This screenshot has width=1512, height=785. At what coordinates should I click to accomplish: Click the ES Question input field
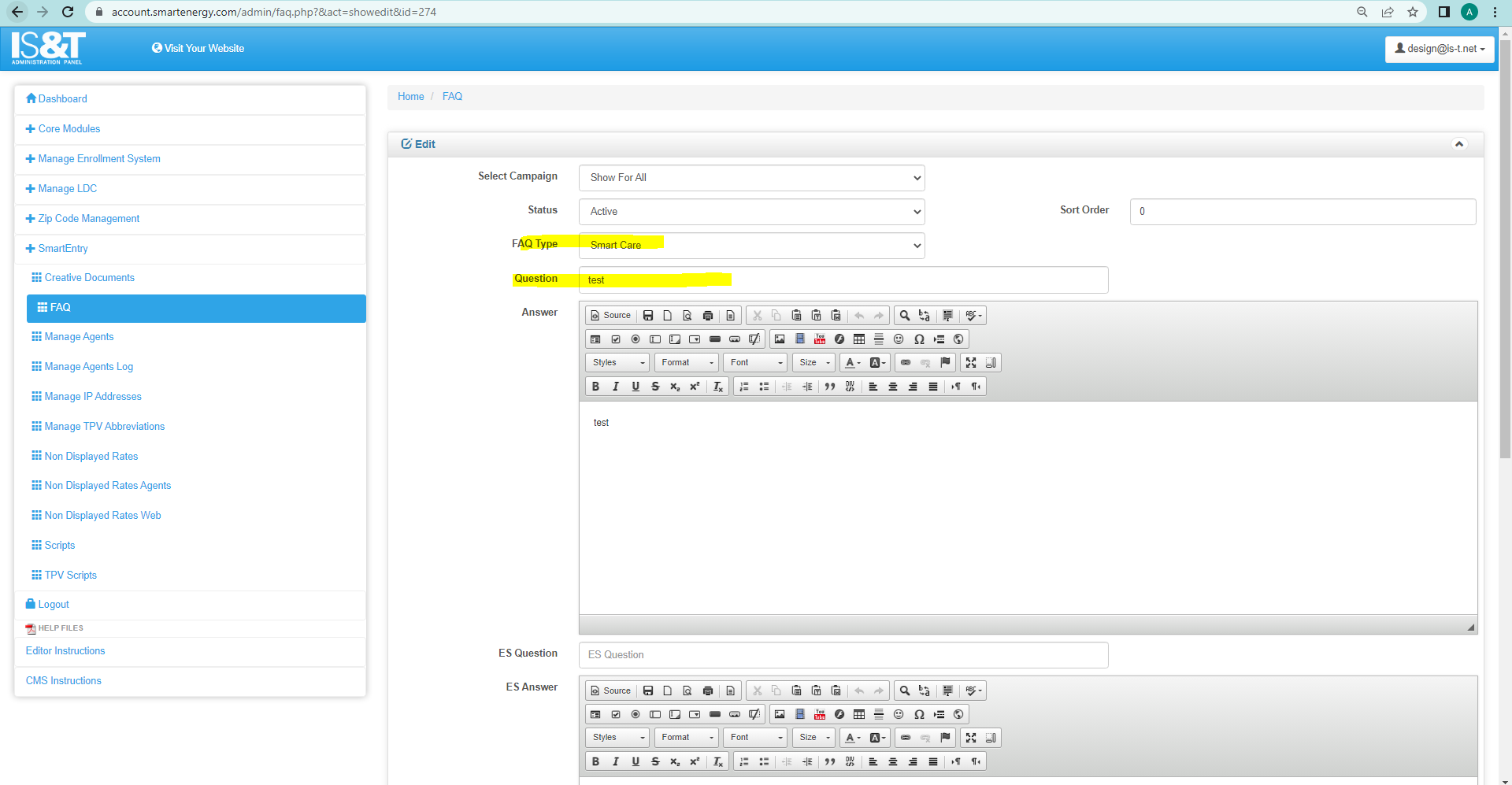pos(843,655)
